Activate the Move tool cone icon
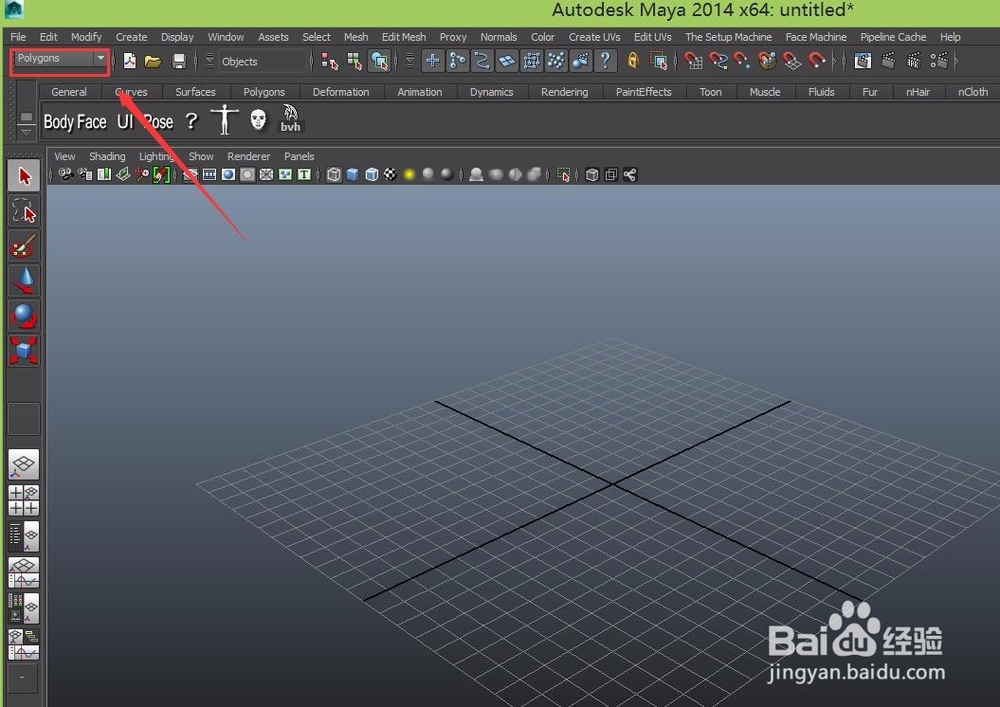 (24, 281)
